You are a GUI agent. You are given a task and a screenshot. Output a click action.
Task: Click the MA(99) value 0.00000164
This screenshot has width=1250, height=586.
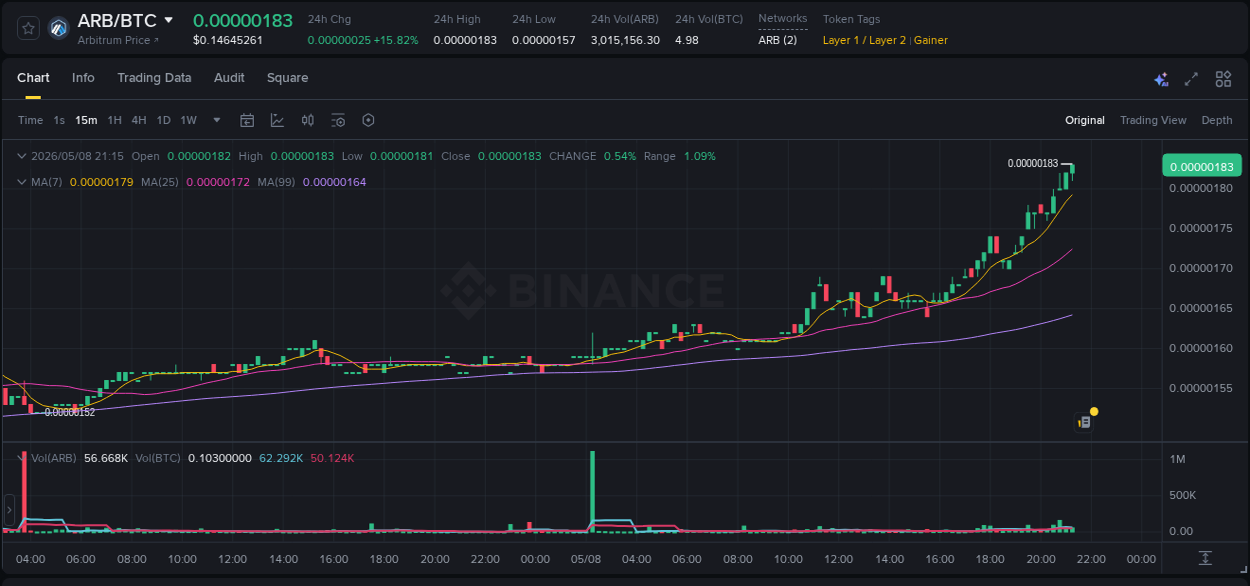click(x=334, y=182)
